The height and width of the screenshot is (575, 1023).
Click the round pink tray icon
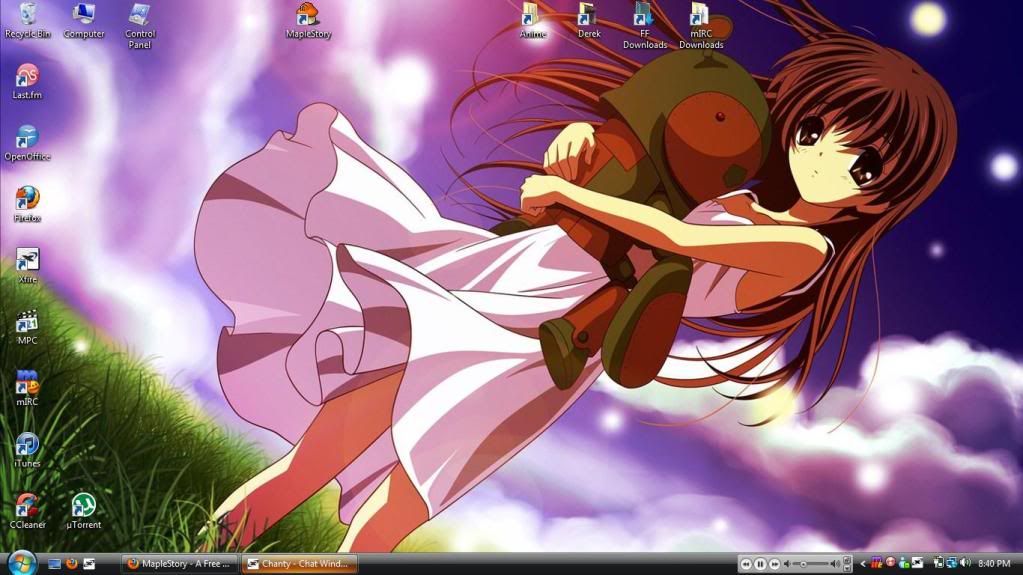pyautogui.click(x=891, y=563)
